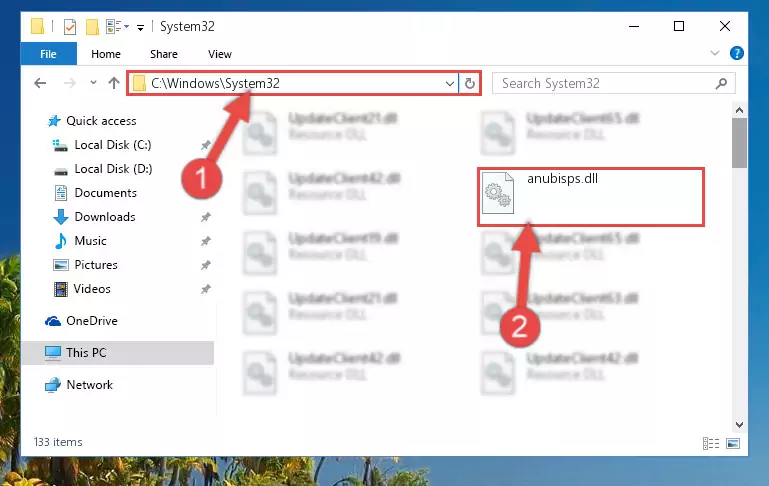The height and width of the screenshot is (486, 769).
Task: Go forward with the right arrow
Action: click(x=70, y=83)
